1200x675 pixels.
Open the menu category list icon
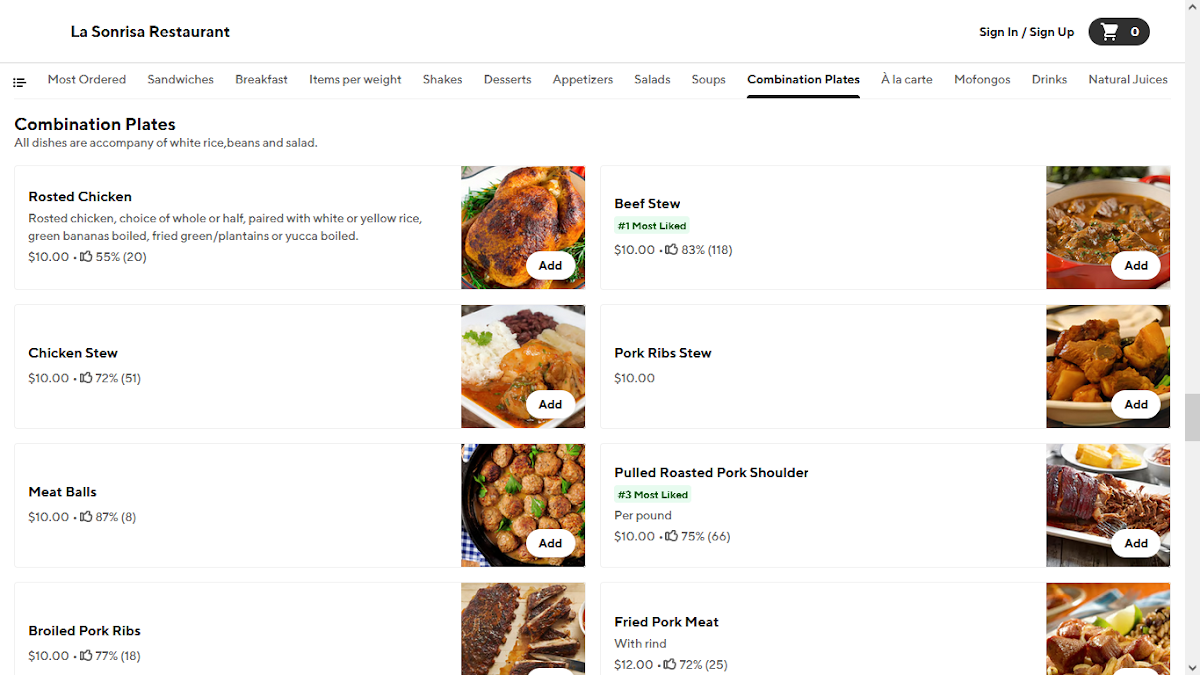19,81
